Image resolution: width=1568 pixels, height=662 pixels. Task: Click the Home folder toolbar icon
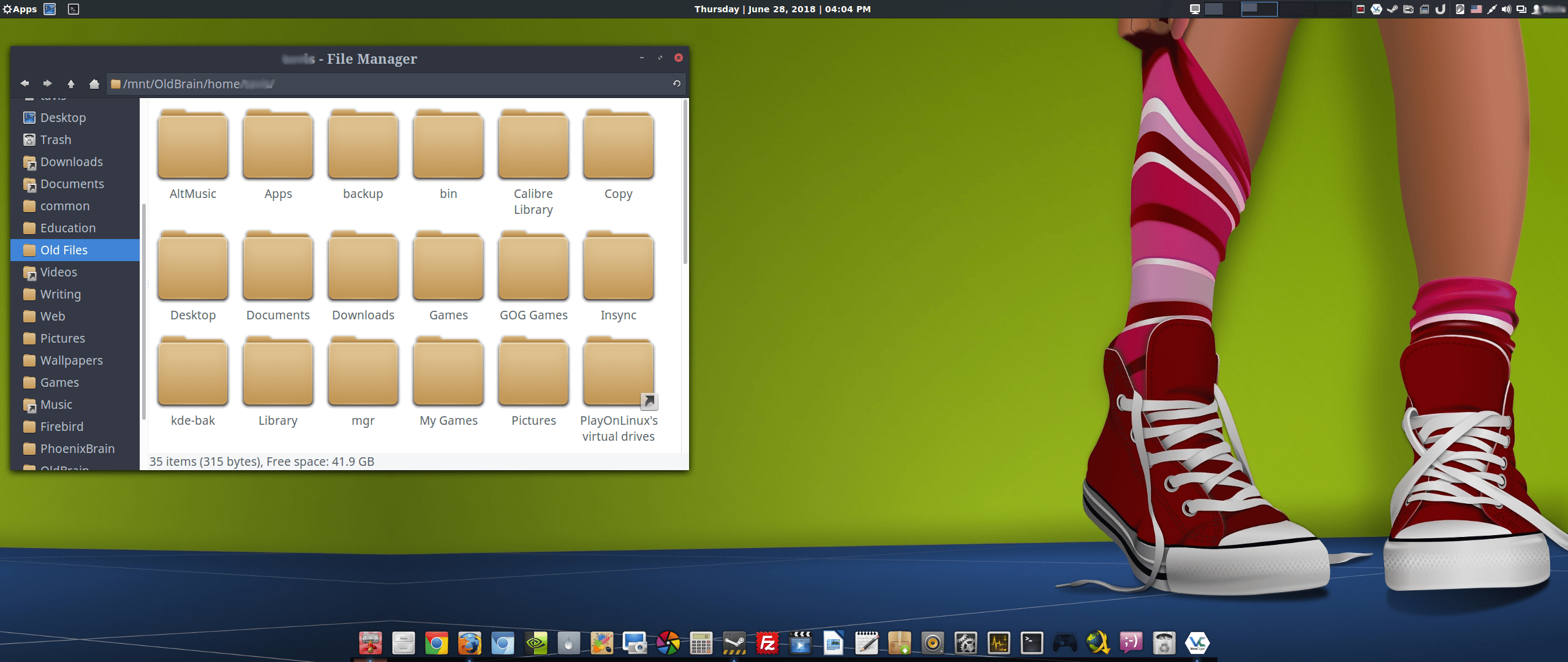click(x=94, y=83)
